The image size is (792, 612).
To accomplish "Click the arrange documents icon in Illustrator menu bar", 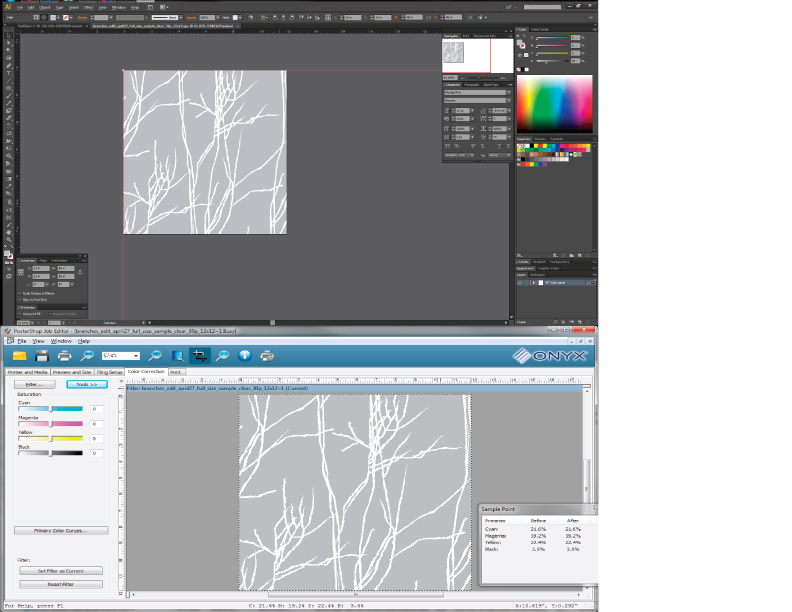I will (164, 7).
